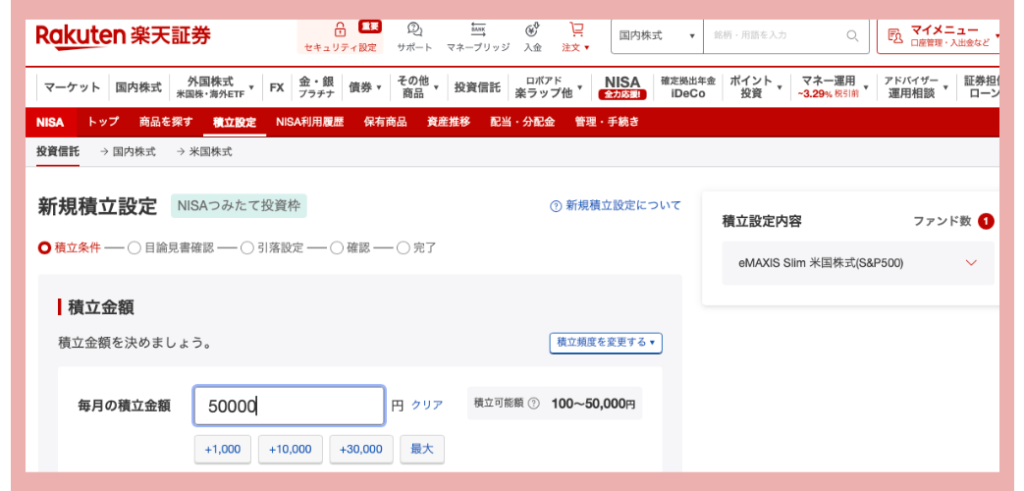Open the order (注文) cart icon
This screenshot has height=491, width=1024.
(x=576, y=29)
